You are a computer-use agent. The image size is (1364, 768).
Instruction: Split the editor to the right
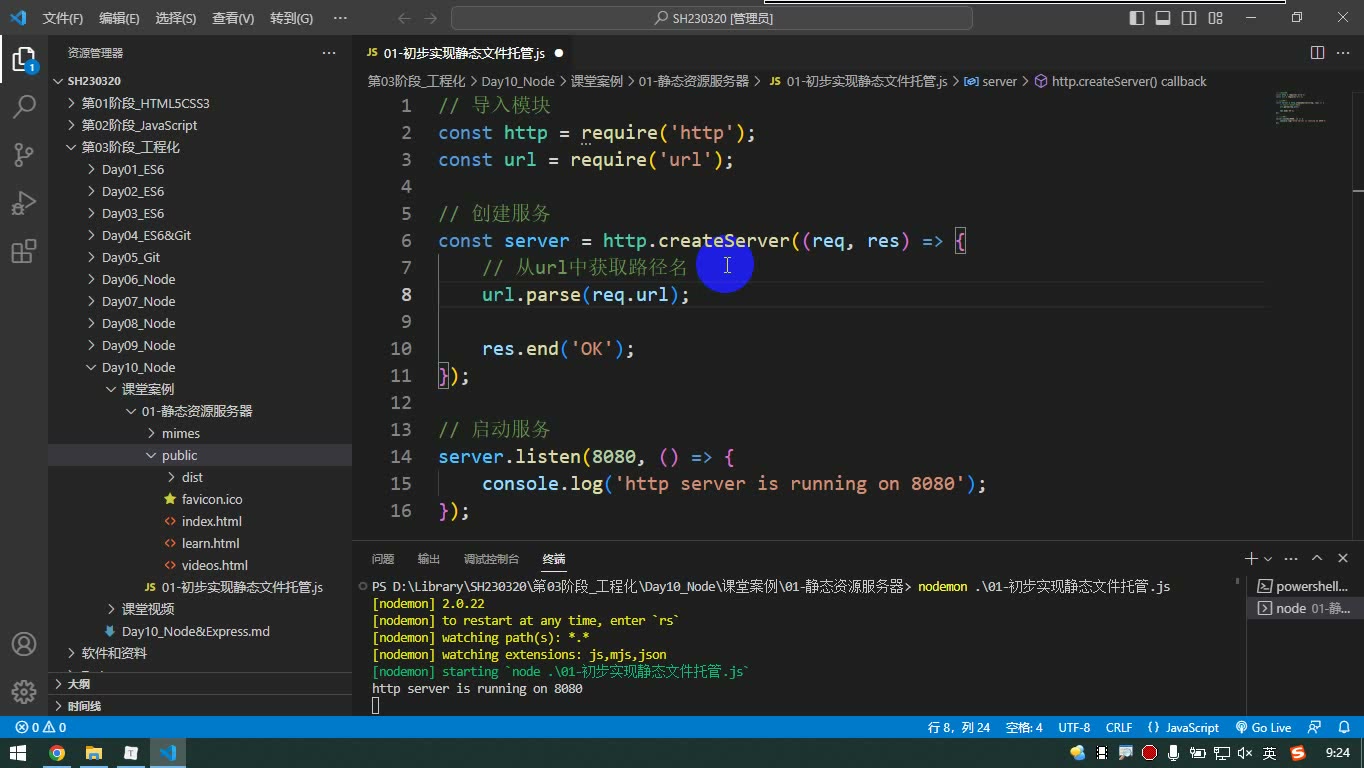[x=1317, y=53]
